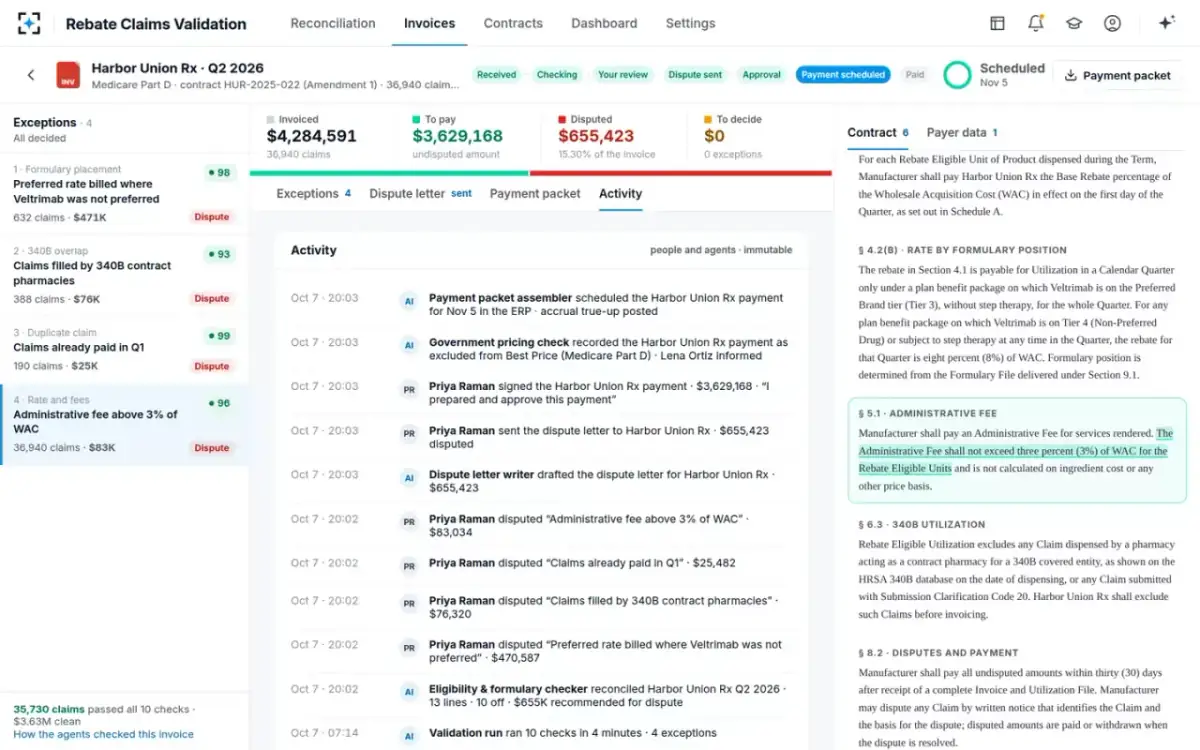The image size is (1200, 750).
Task: Click the 93 confidence badge
Action: tap(219, 254)
